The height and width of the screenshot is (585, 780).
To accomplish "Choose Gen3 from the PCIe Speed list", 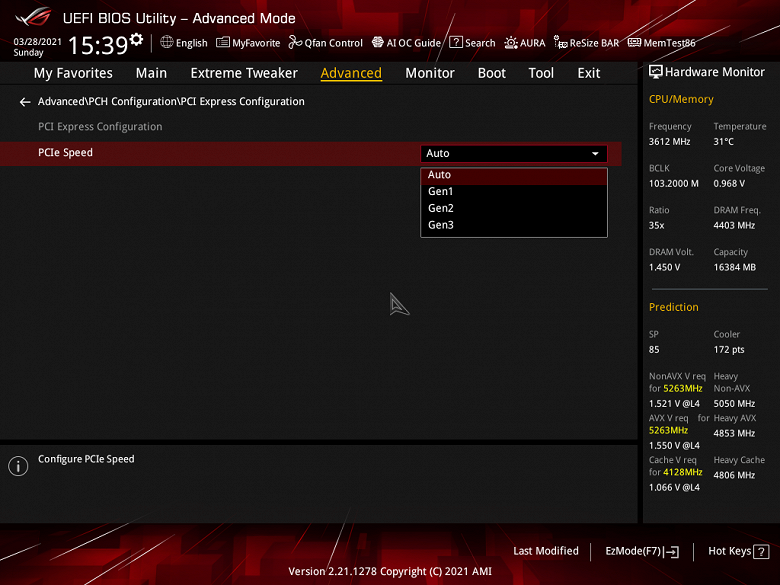I will point(514,225).
